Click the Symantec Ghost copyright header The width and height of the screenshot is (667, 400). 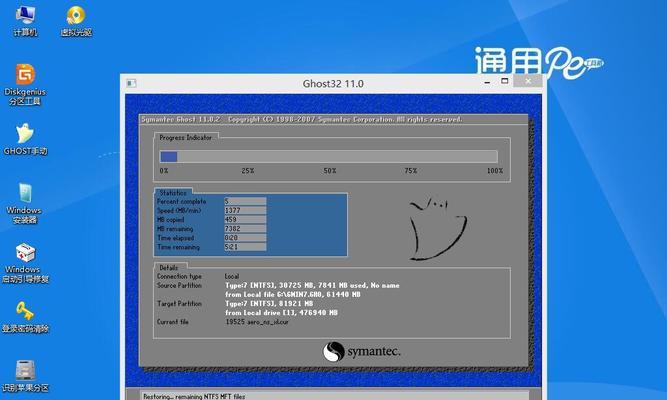click(302, 120)
